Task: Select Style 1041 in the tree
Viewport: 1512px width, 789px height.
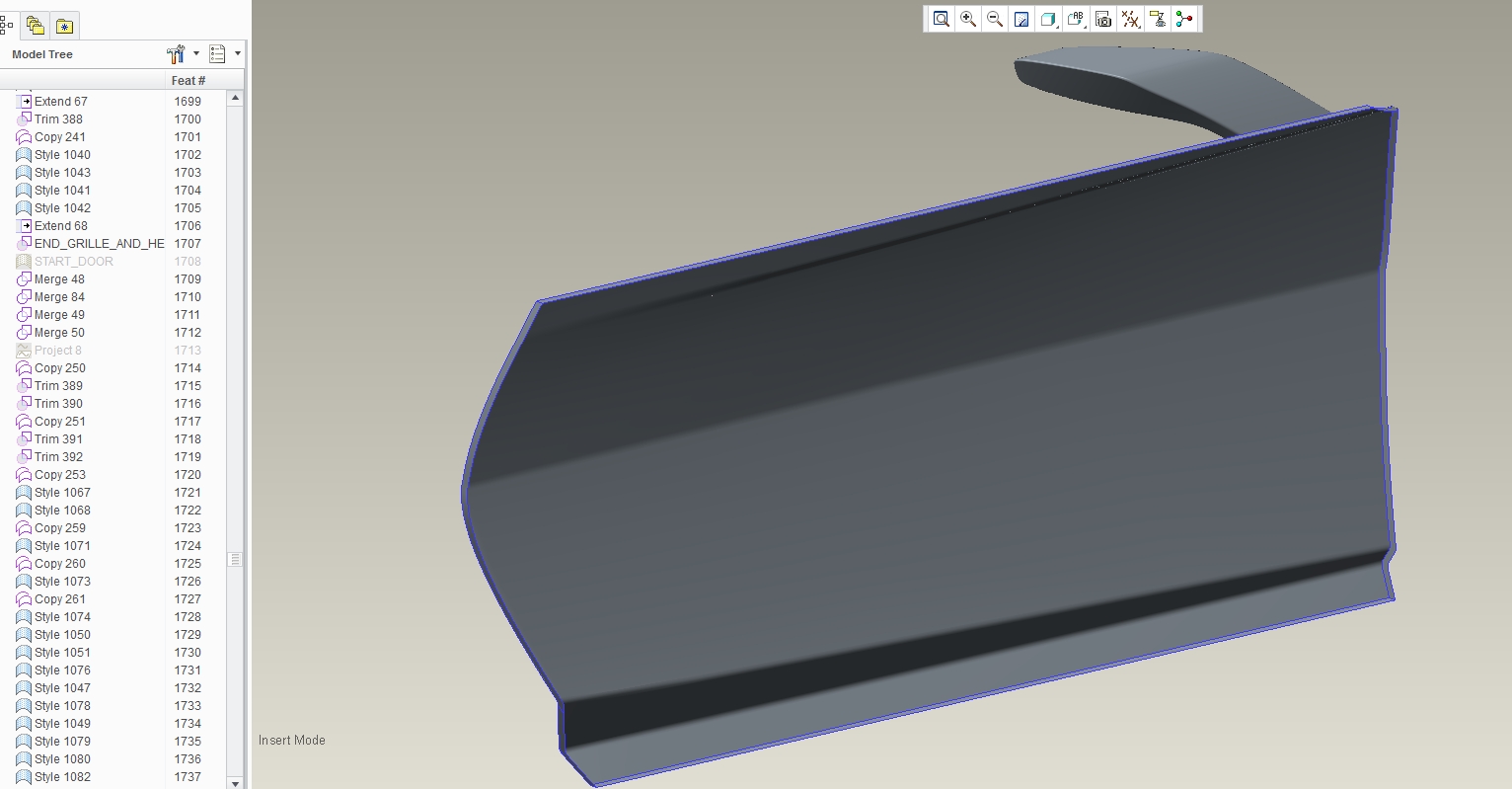Action: (x=62, y=191)
